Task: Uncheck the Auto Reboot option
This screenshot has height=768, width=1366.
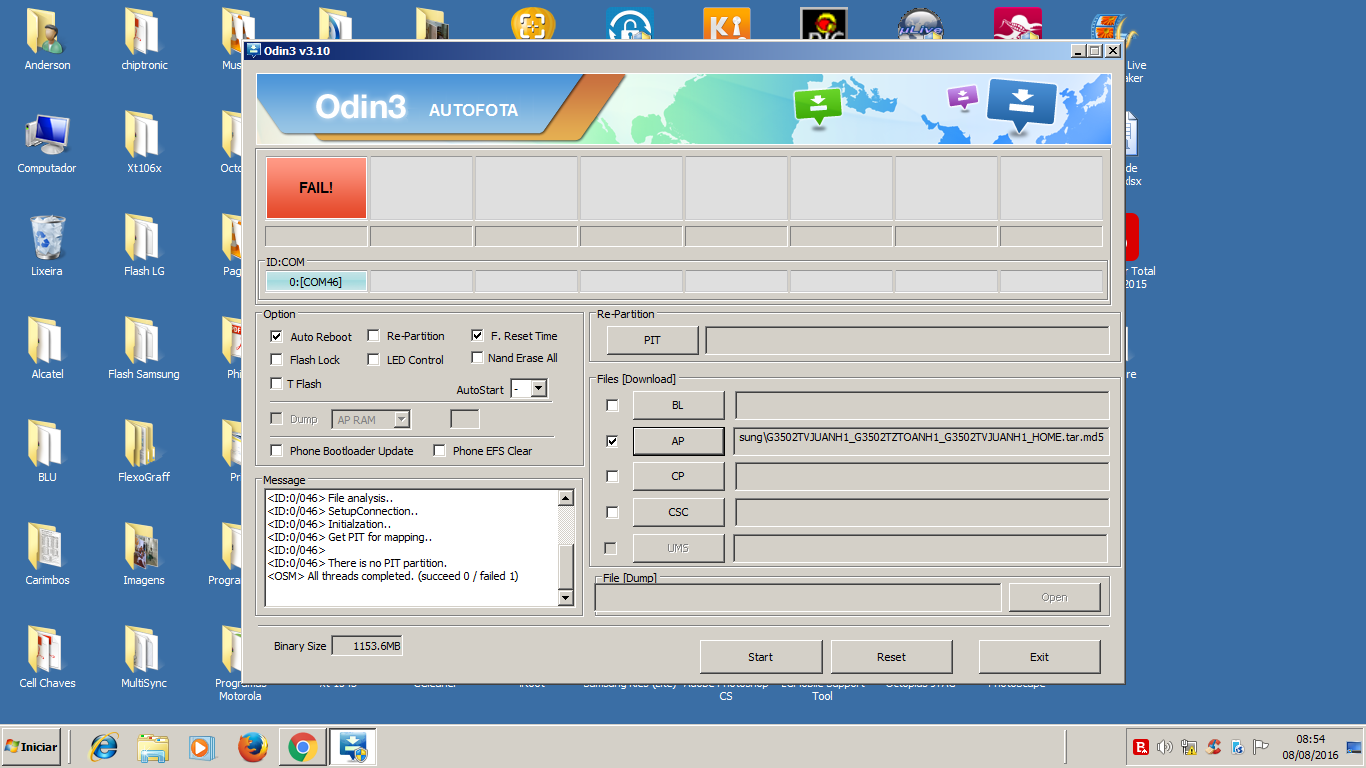Action: coord(277,336)
